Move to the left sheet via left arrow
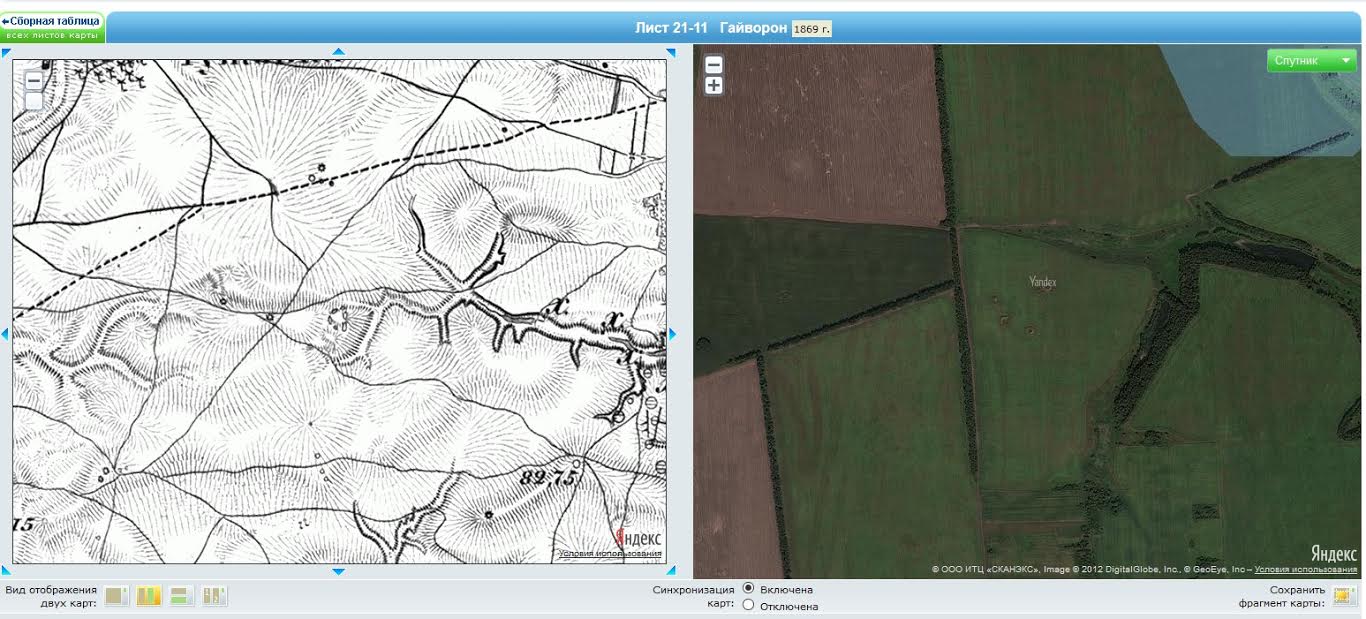 5,334
